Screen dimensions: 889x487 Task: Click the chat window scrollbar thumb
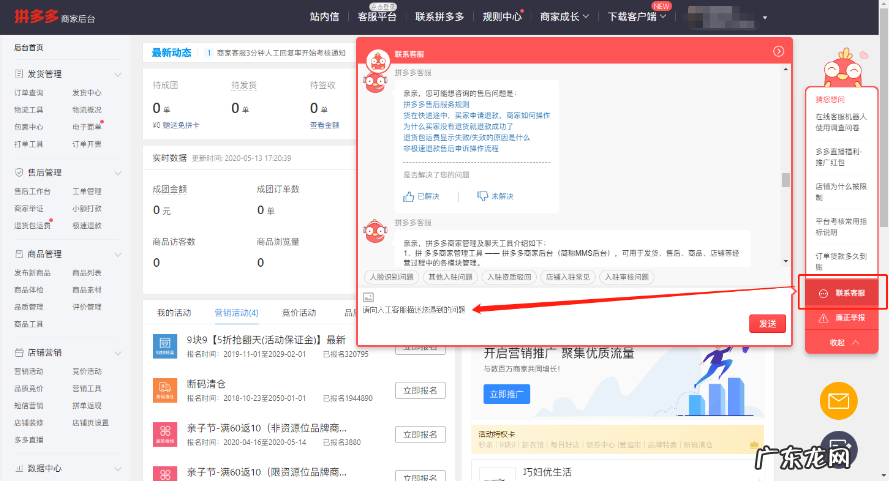click(785, 180)
